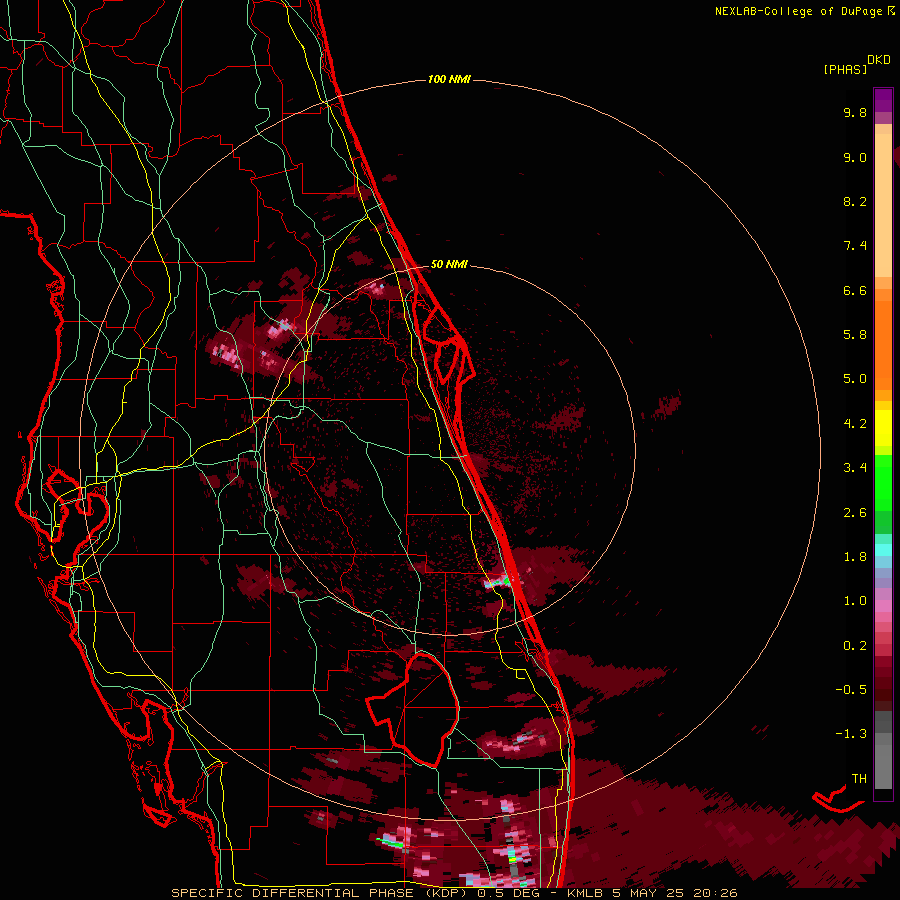Select the 100 NMI range ring label
Screen dimensions: 900x900
pyautogui.click(x=449, y=79)
